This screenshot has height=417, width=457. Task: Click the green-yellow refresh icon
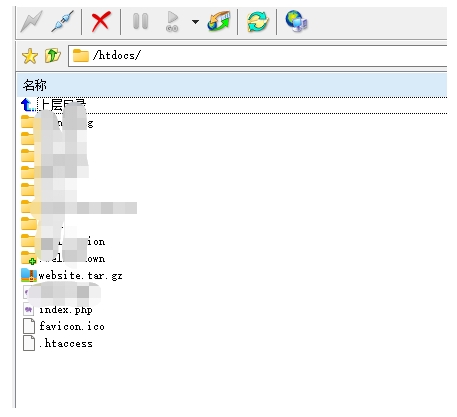click(x=257, y=22)
